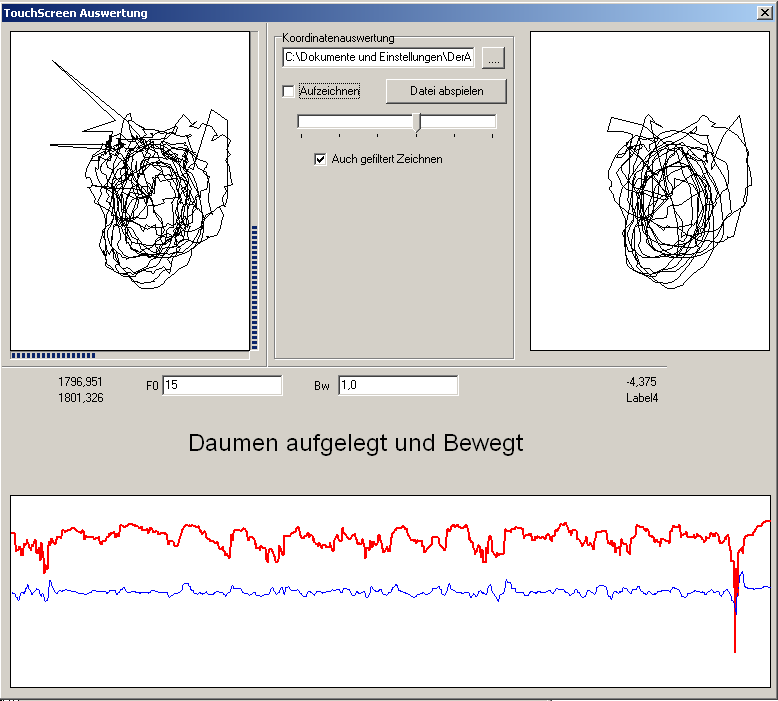Click the Label4 text
This screenshot has height=701, width=778.
coord(642,398)
